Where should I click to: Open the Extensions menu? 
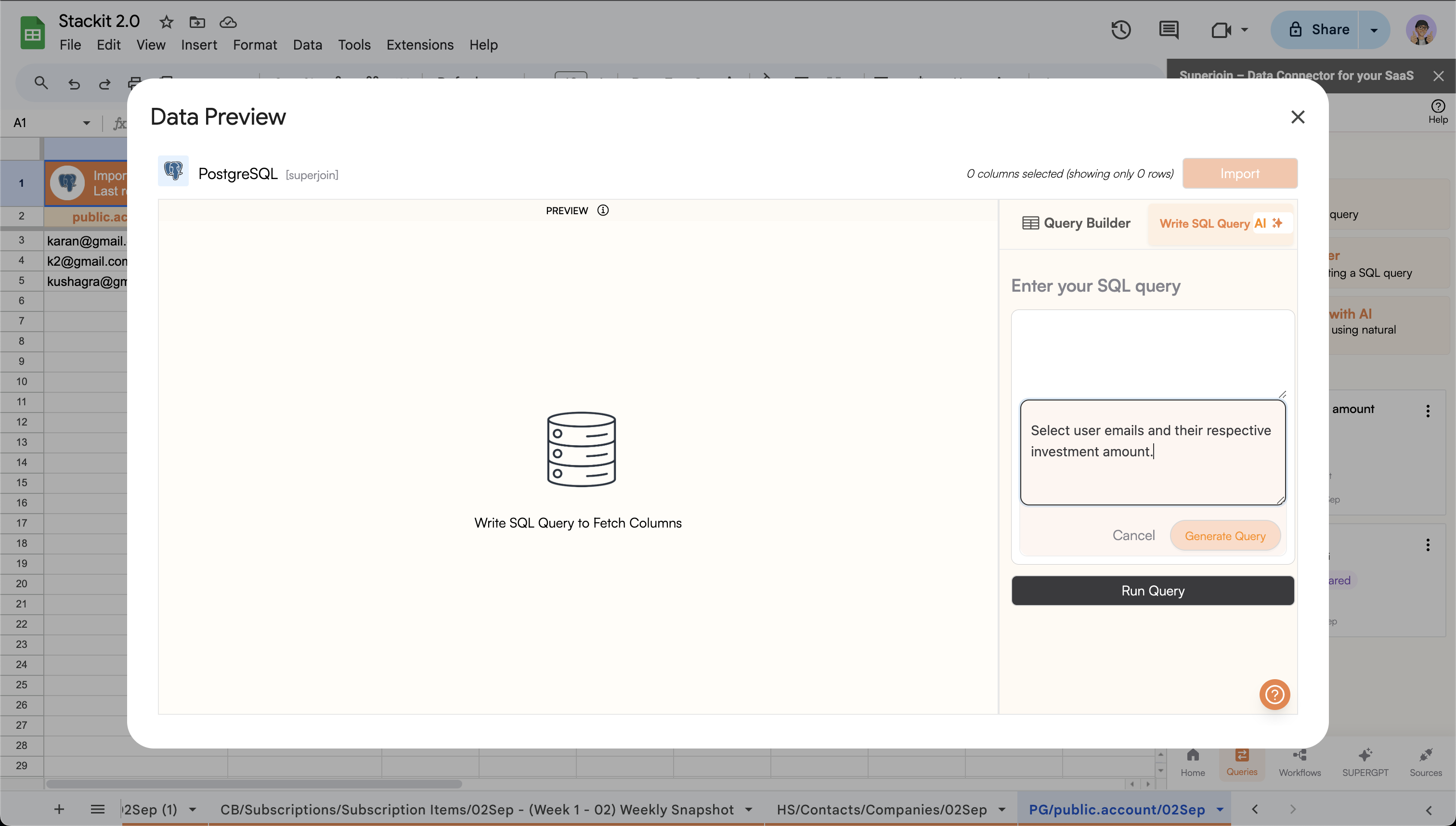pos(419,45)
